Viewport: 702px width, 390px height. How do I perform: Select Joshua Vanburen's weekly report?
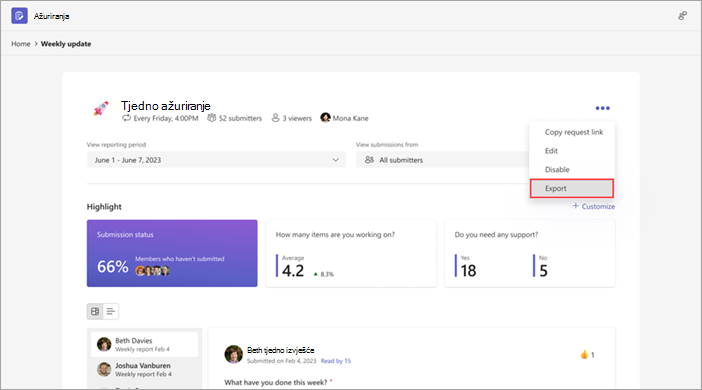tap(144, 369)
